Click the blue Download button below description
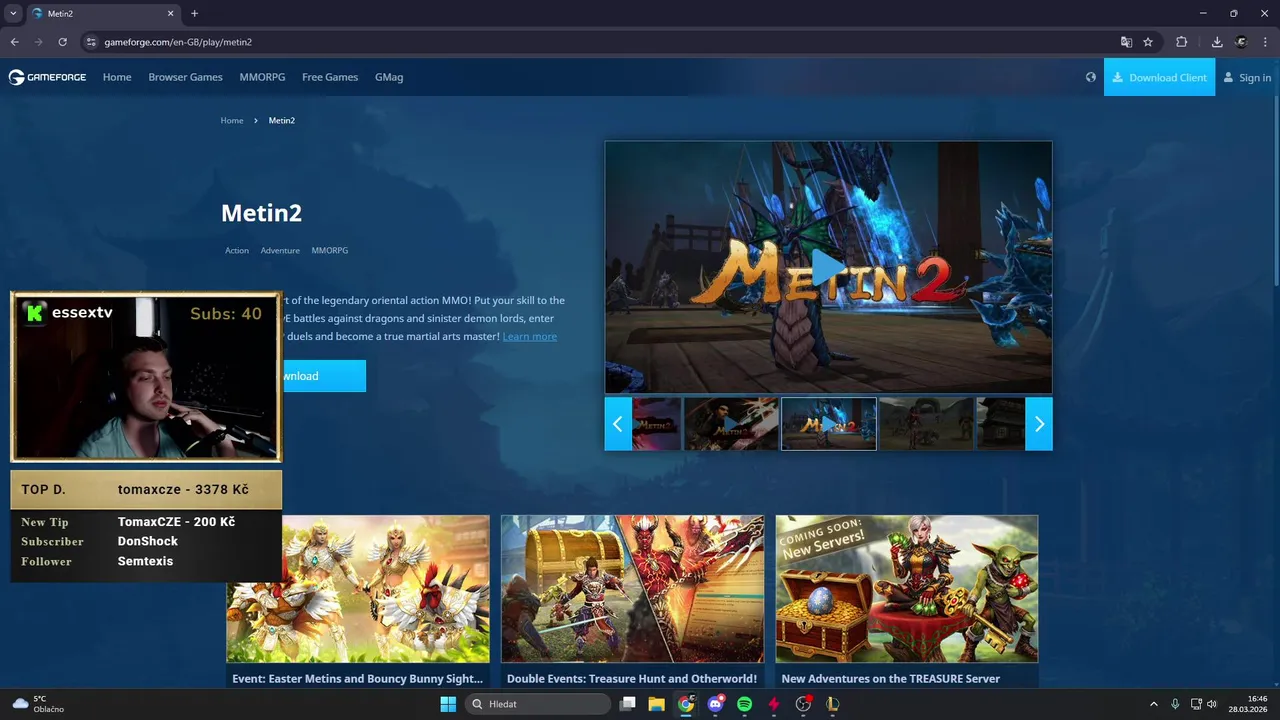 coord(323,376)
